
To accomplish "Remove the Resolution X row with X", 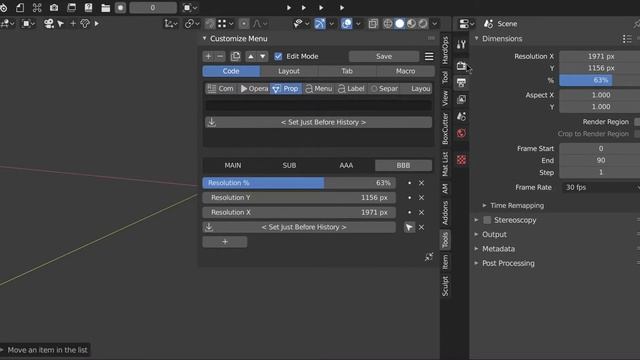I will (x=421, y=212).
